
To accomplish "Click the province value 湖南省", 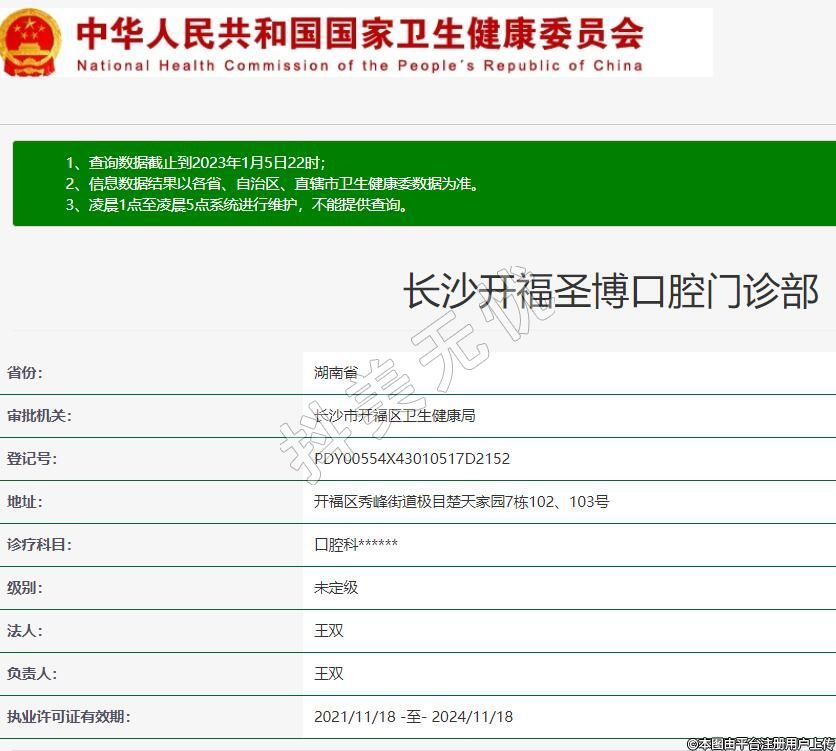I will [x=336, y=373].
